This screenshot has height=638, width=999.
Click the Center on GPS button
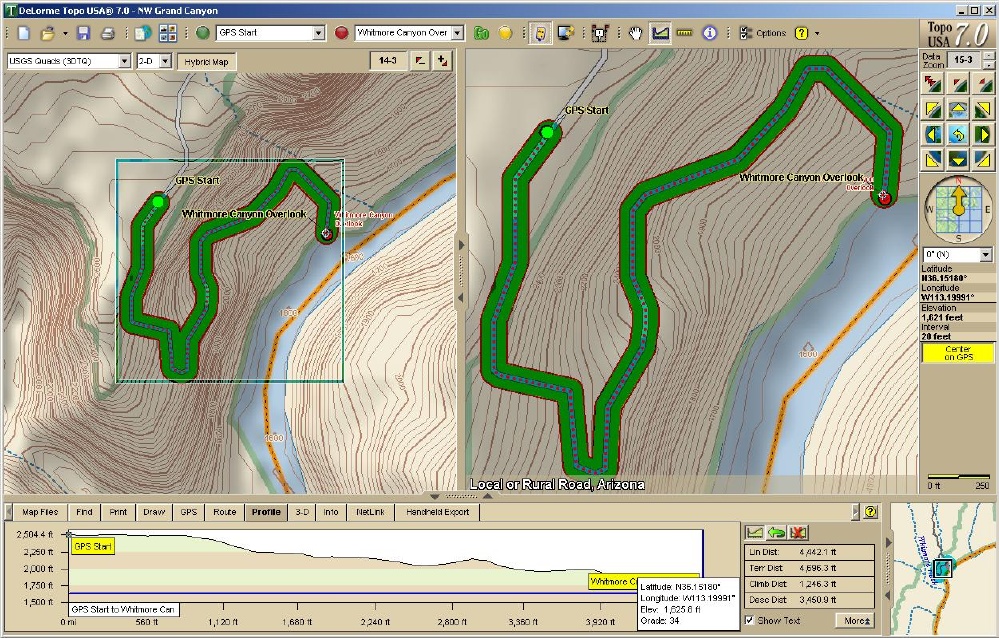pyautogui.click(x=957, y=353)
